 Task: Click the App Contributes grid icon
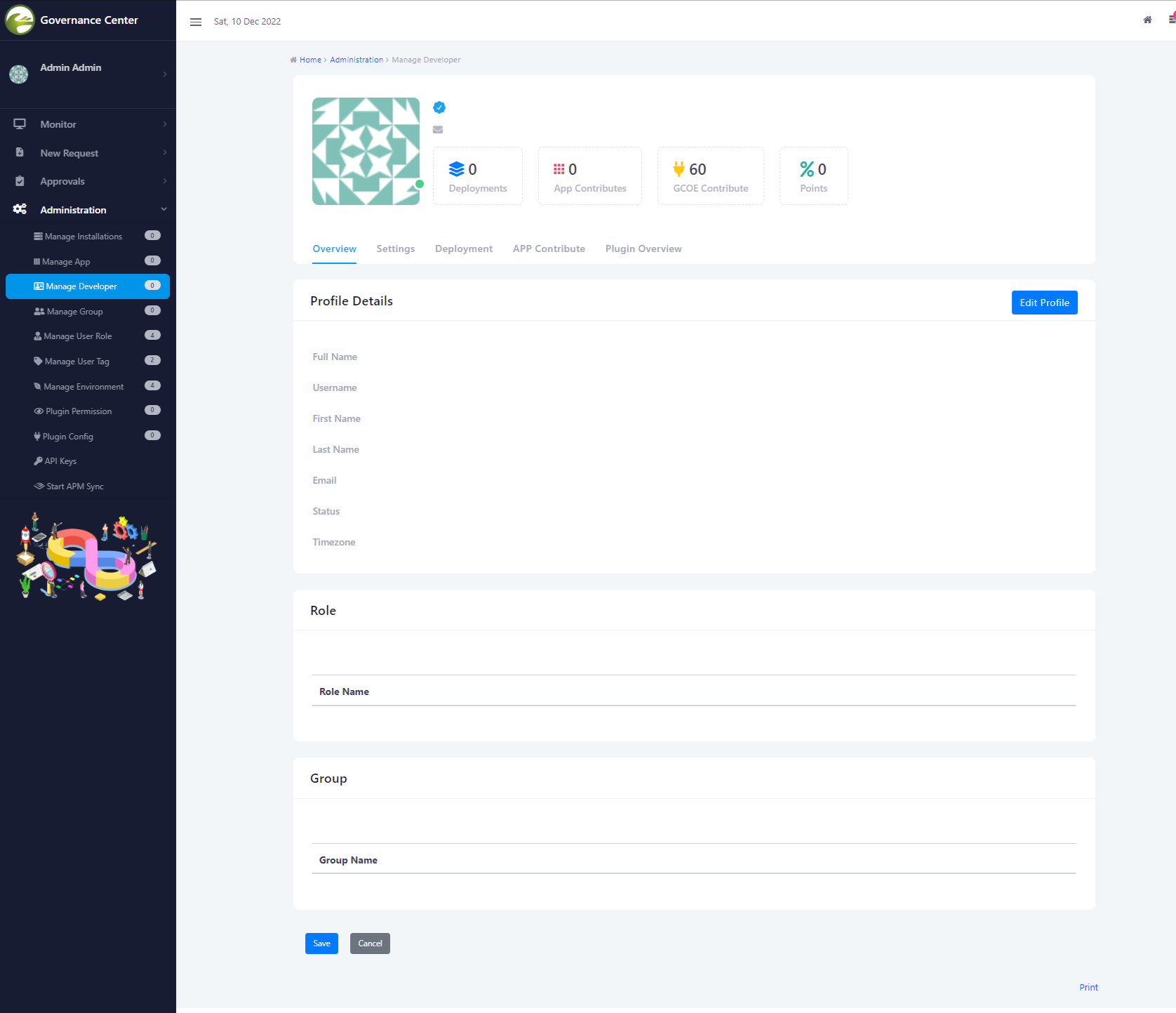pyautogui.click(x=559, y=169)
